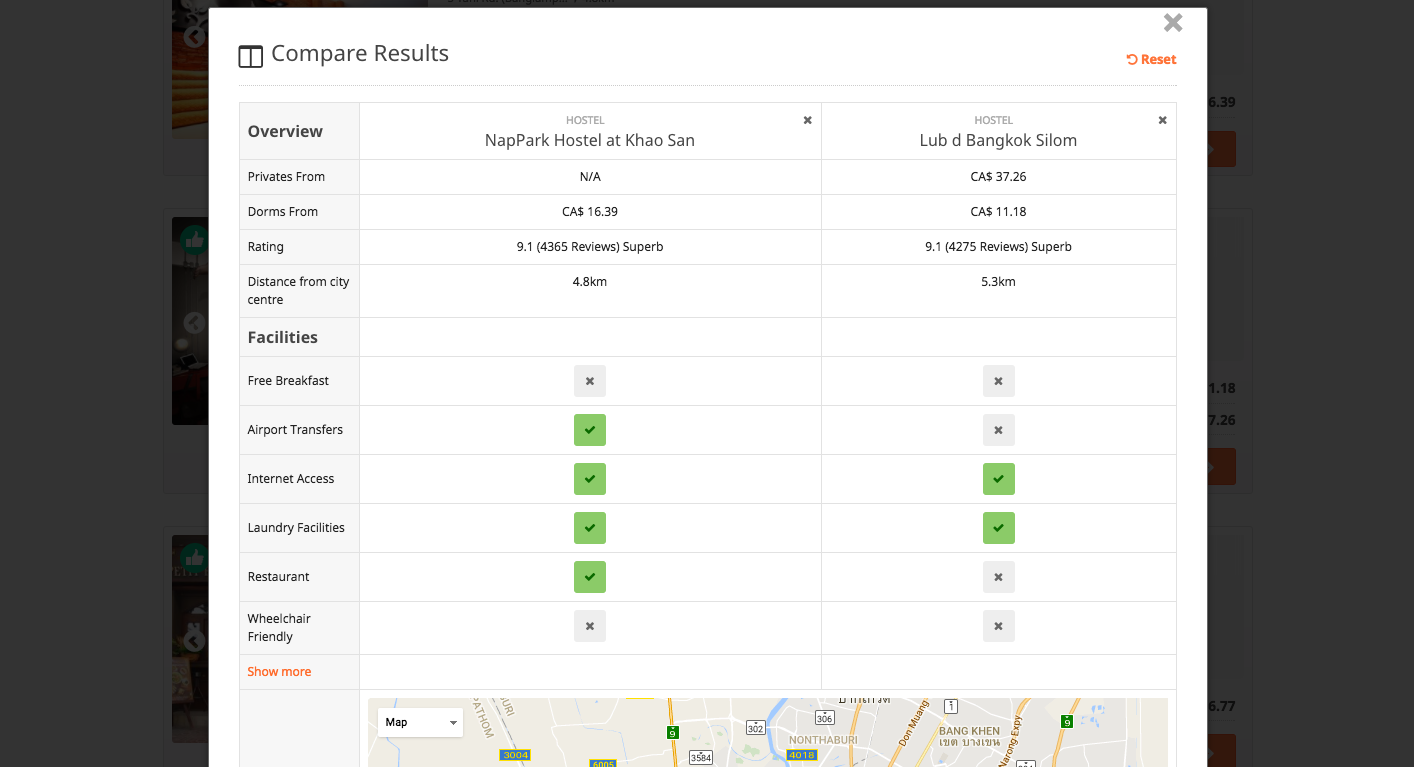Click the Airport Transfers row label

[x=295, y=430]
